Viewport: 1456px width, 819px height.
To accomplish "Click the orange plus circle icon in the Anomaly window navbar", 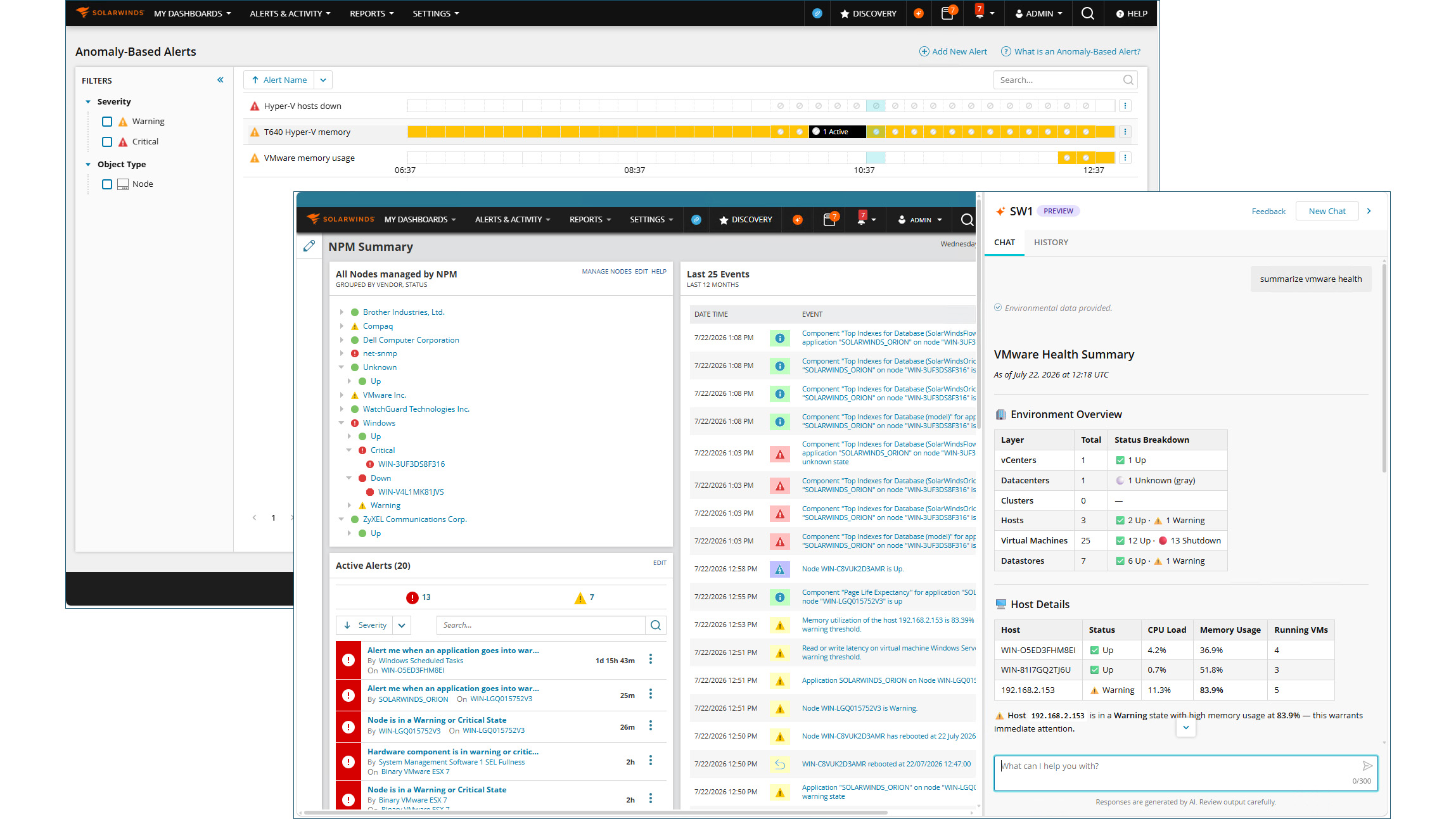I will pos(918,13).
